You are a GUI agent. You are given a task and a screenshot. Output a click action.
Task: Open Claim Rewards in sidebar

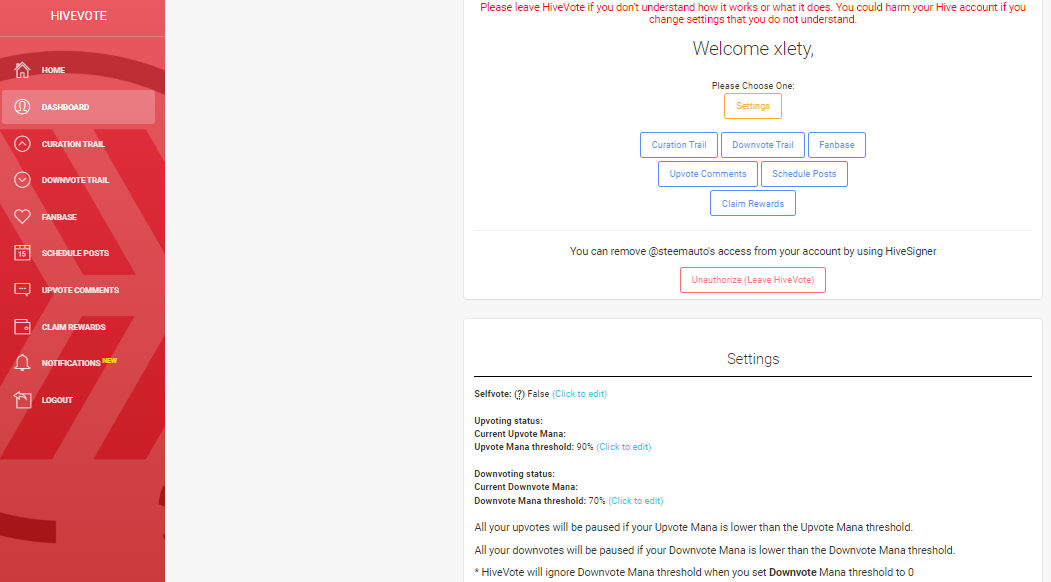[73, 327]
